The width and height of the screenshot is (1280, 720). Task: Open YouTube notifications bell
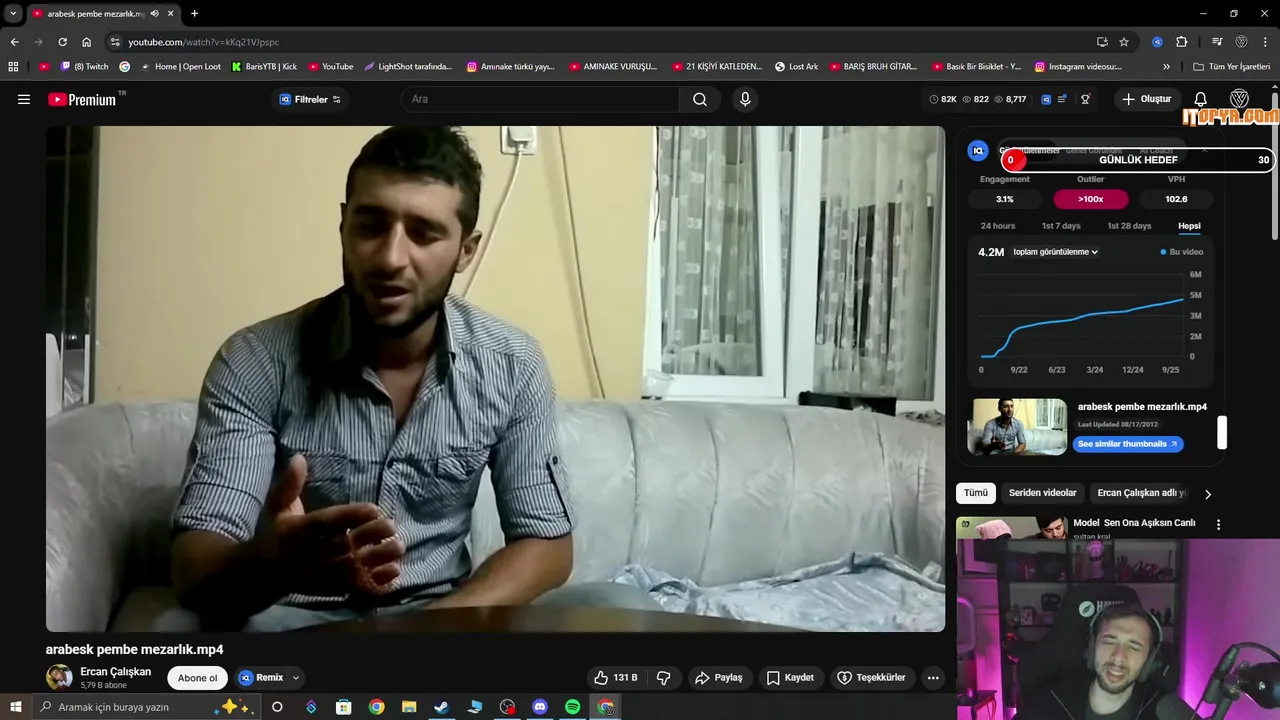click(x=1201, y=99)
